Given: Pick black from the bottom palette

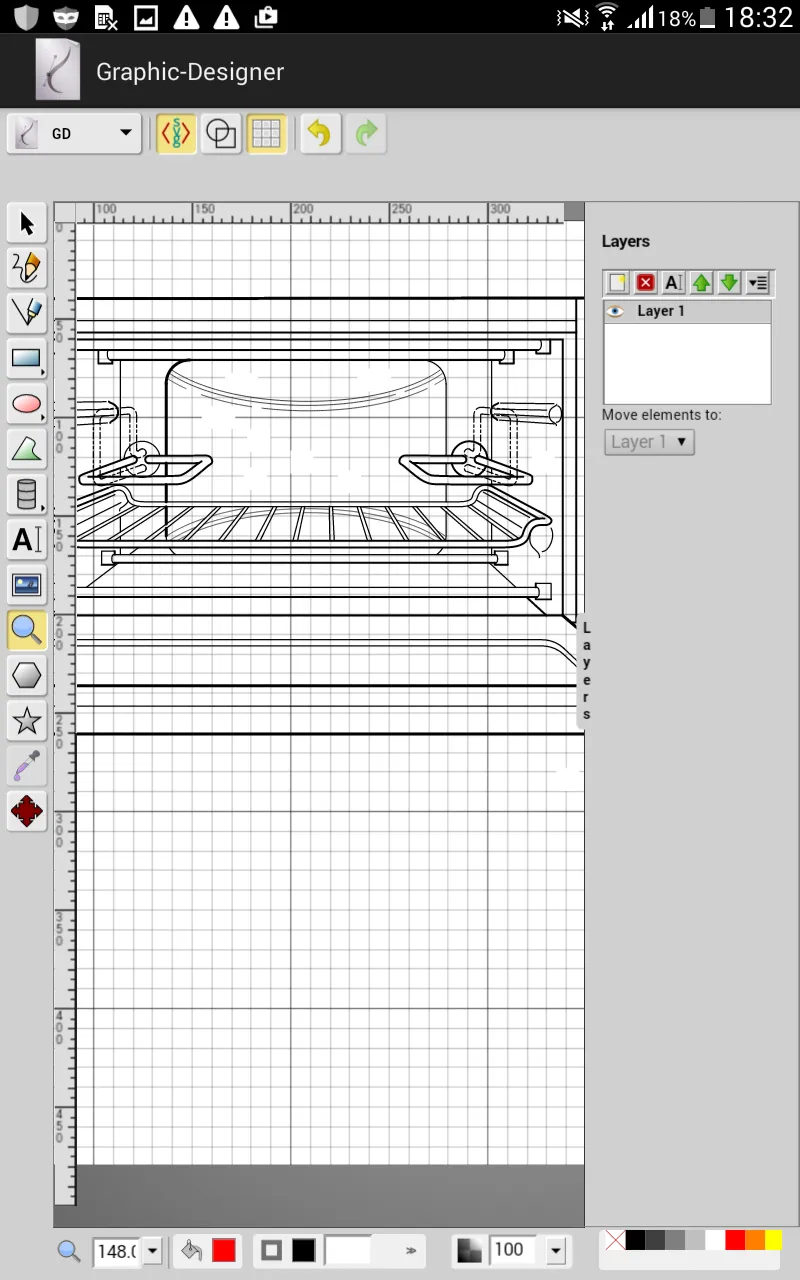Looking at the screenshot, I should (x=635, y=1240).
